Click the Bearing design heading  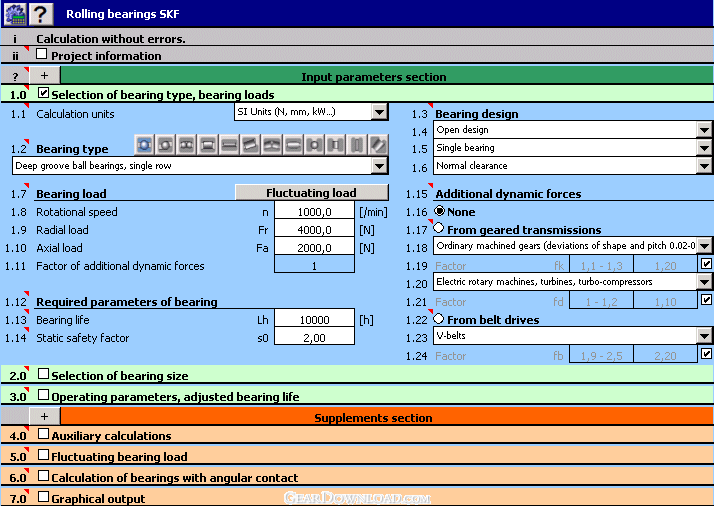476,114
